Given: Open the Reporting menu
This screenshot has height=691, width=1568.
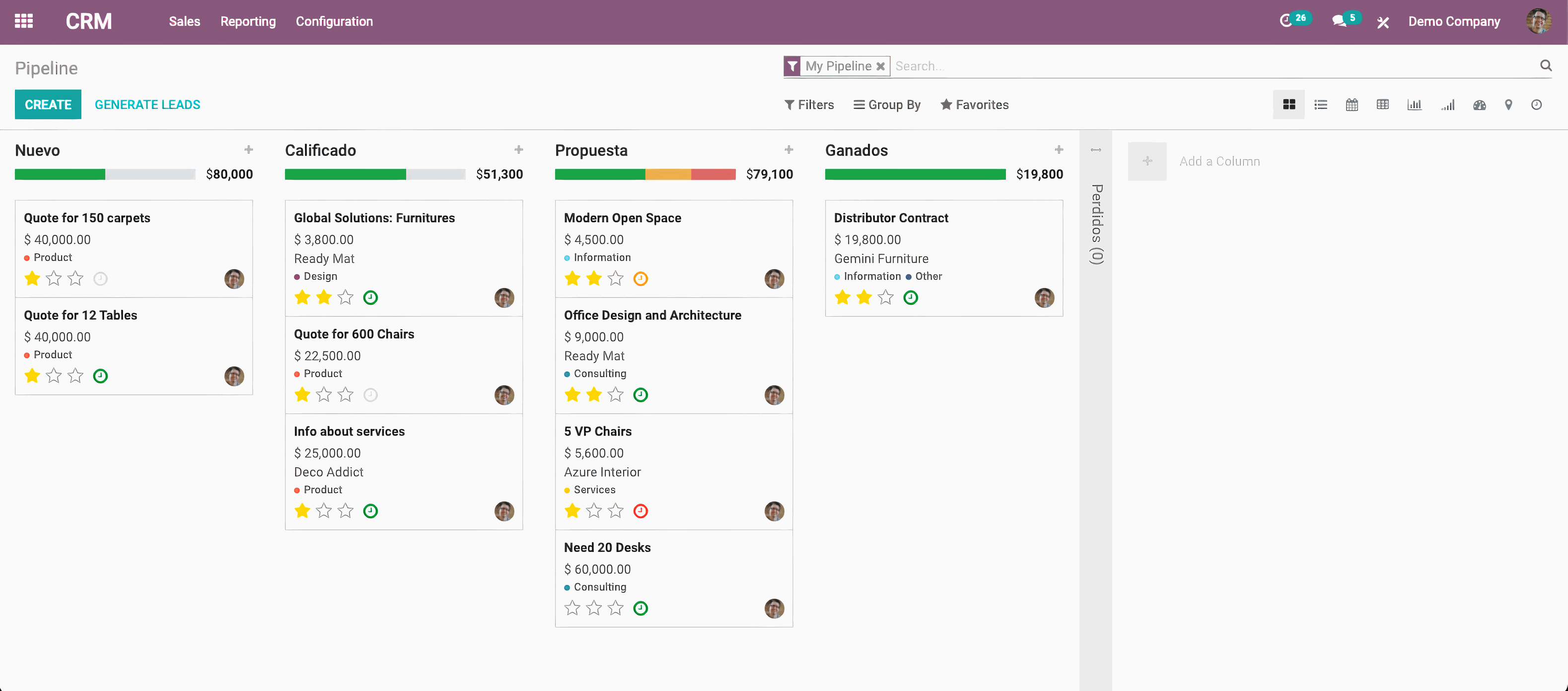Looking at the screenshot, I should pyautogui.click(x=248, y=21).
